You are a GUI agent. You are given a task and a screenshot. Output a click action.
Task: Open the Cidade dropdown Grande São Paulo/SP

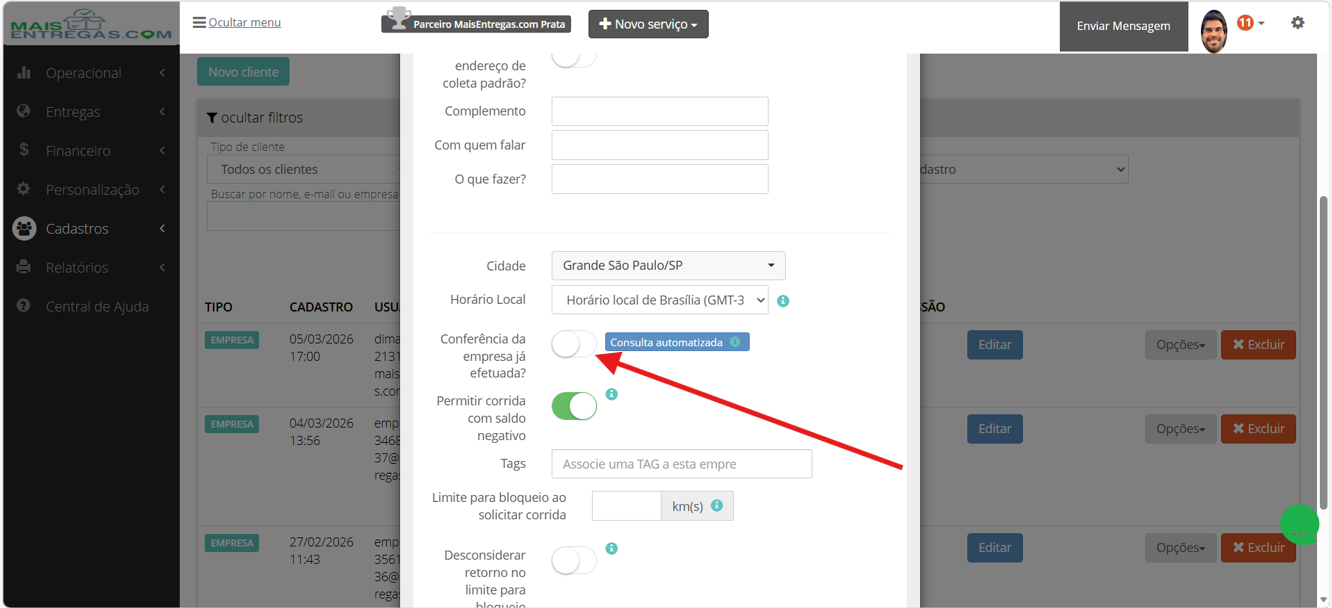coord(668,265)
